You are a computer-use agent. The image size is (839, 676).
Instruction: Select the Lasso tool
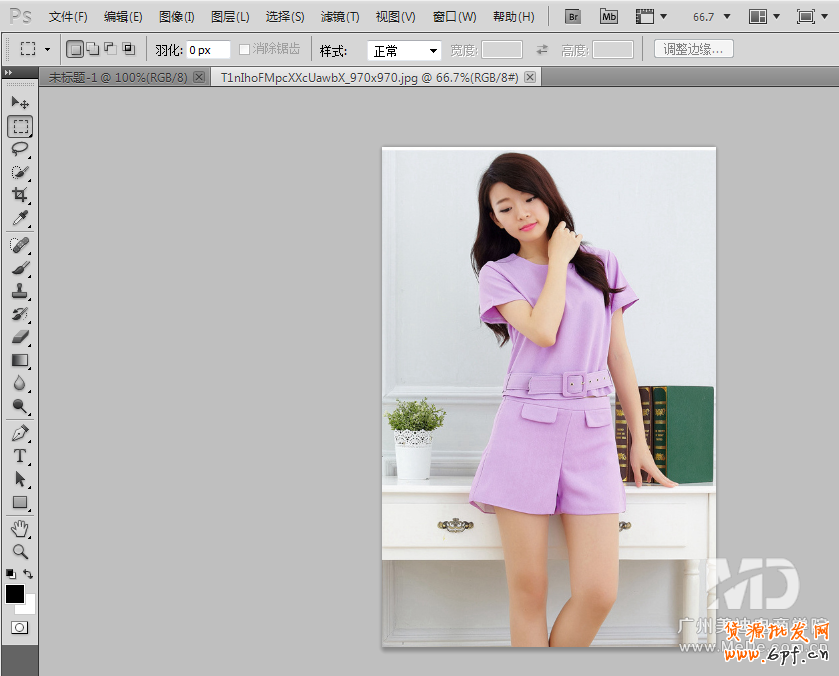20,149
